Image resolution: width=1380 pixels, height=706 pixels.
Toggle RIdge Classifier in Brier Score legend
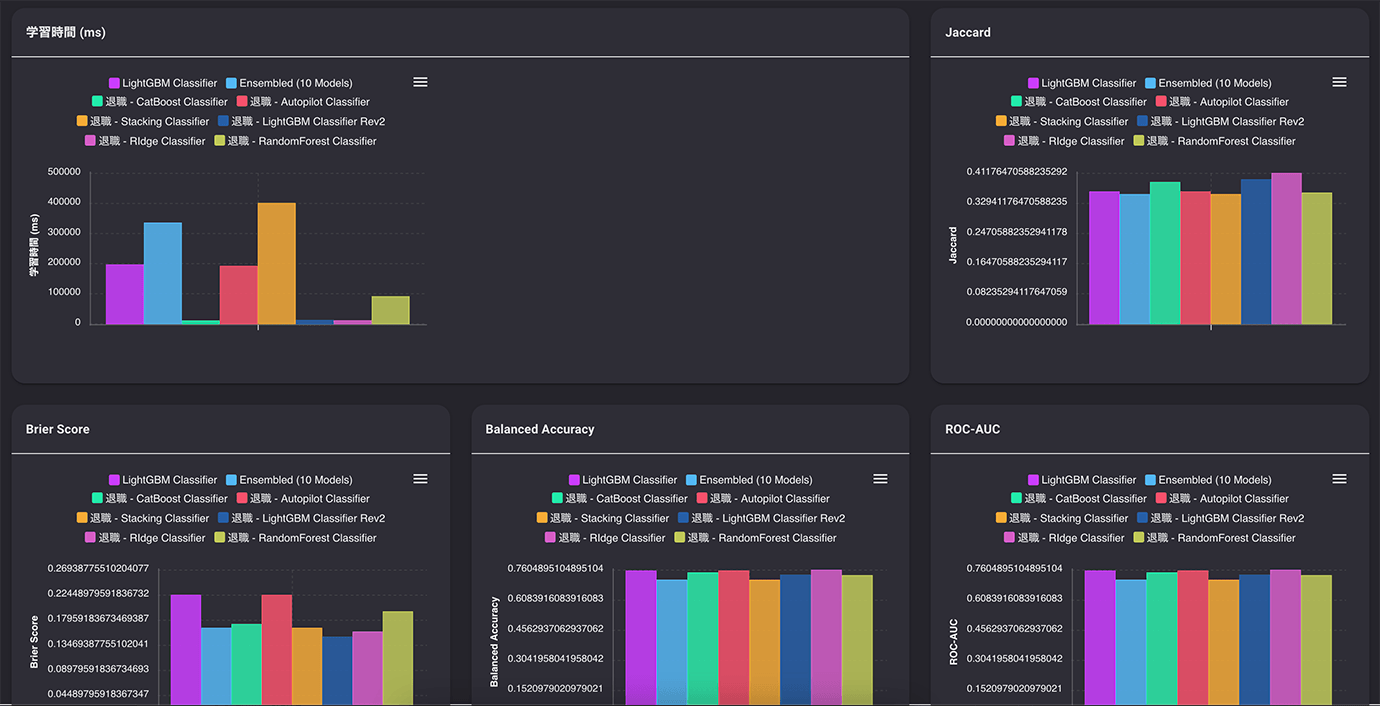tap(145, 538)
